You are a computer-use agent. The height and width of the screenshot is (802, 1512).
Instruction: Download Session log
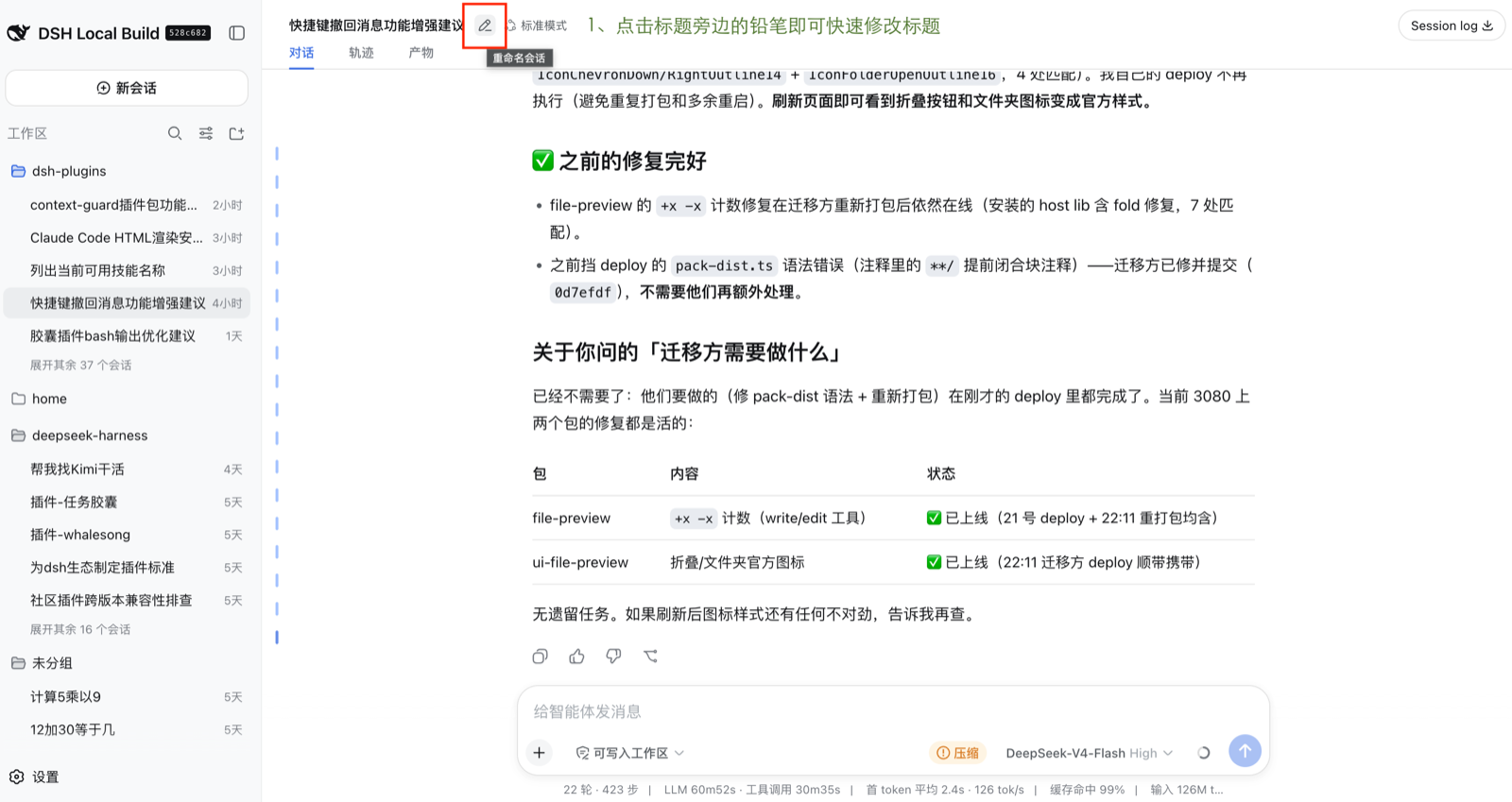pyautogui.click(x=1452, y=26)
